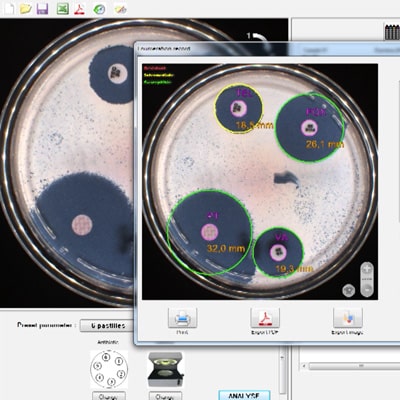This screenshot has height=400, width=400.
Task: Open a file with the folder icon
Action: [x=26, y=9]
